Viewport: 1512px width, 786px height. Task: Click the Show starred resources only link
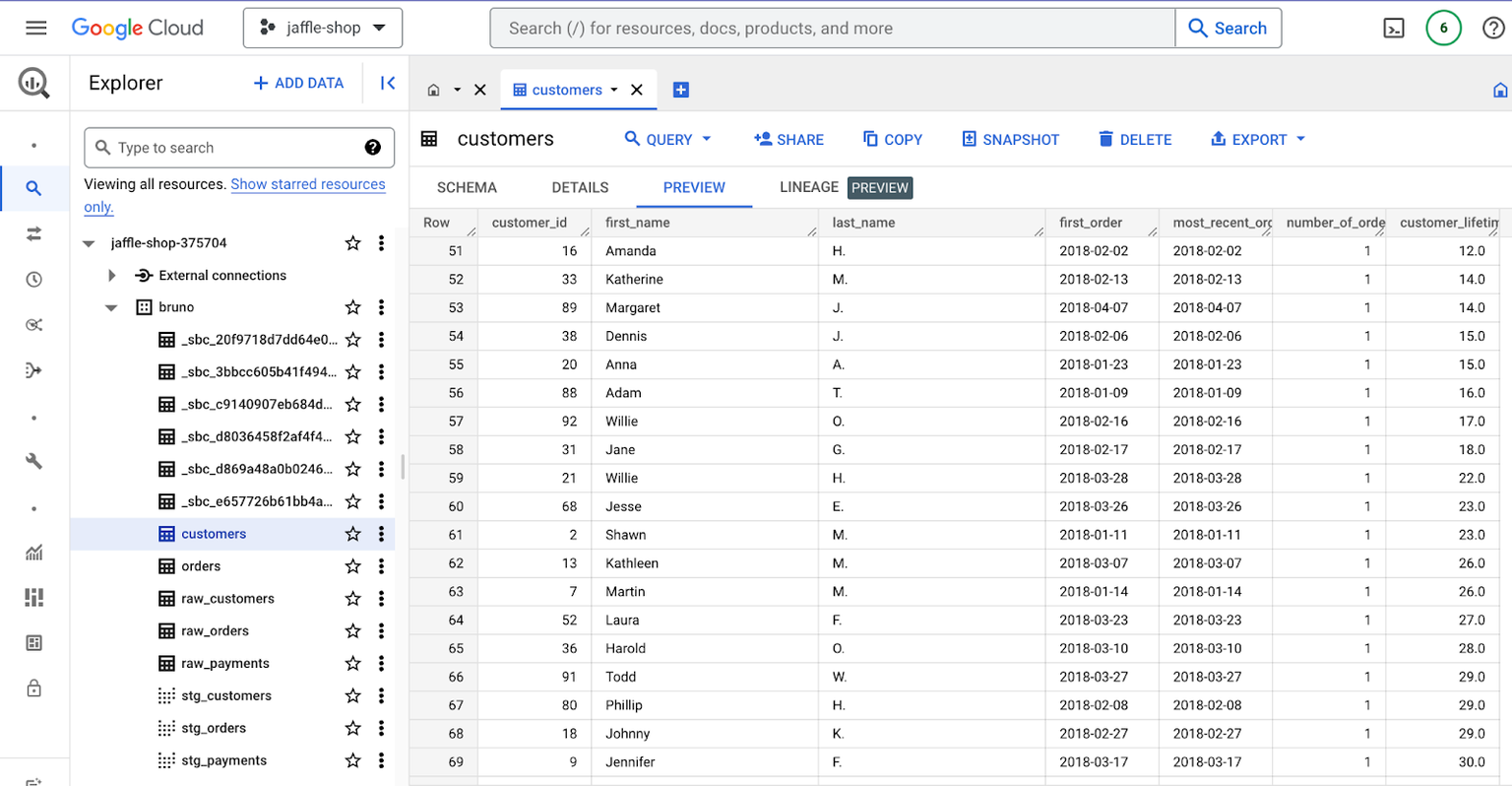click(x=307, y=184)
